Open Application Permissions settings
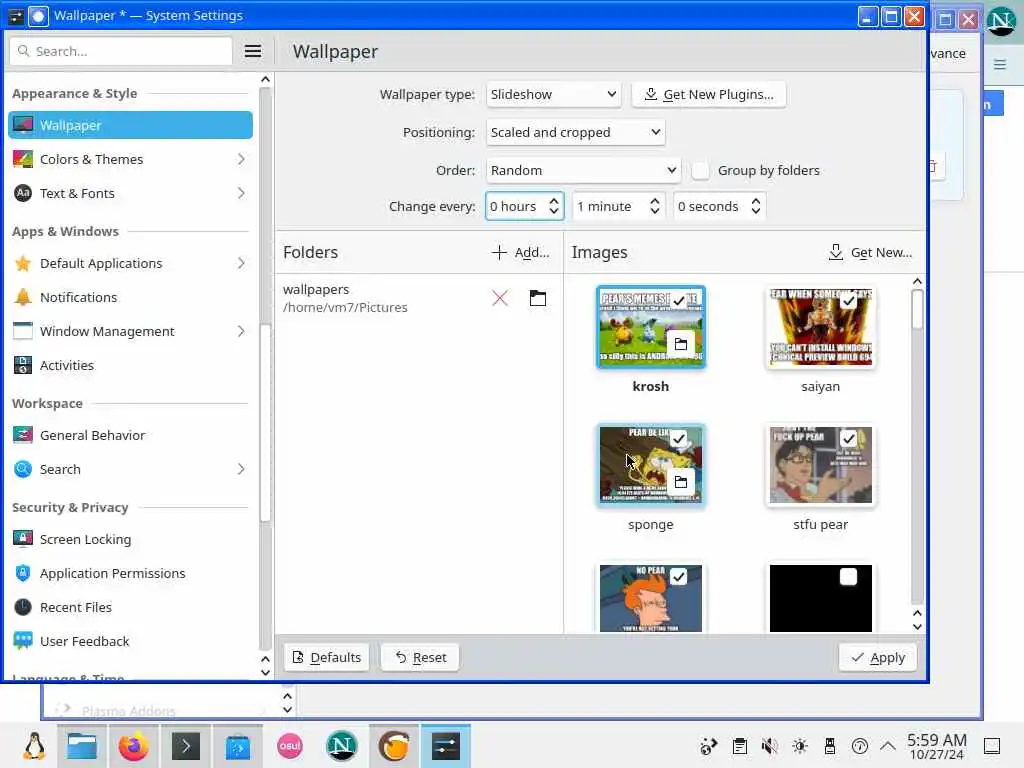 point(131,573)
